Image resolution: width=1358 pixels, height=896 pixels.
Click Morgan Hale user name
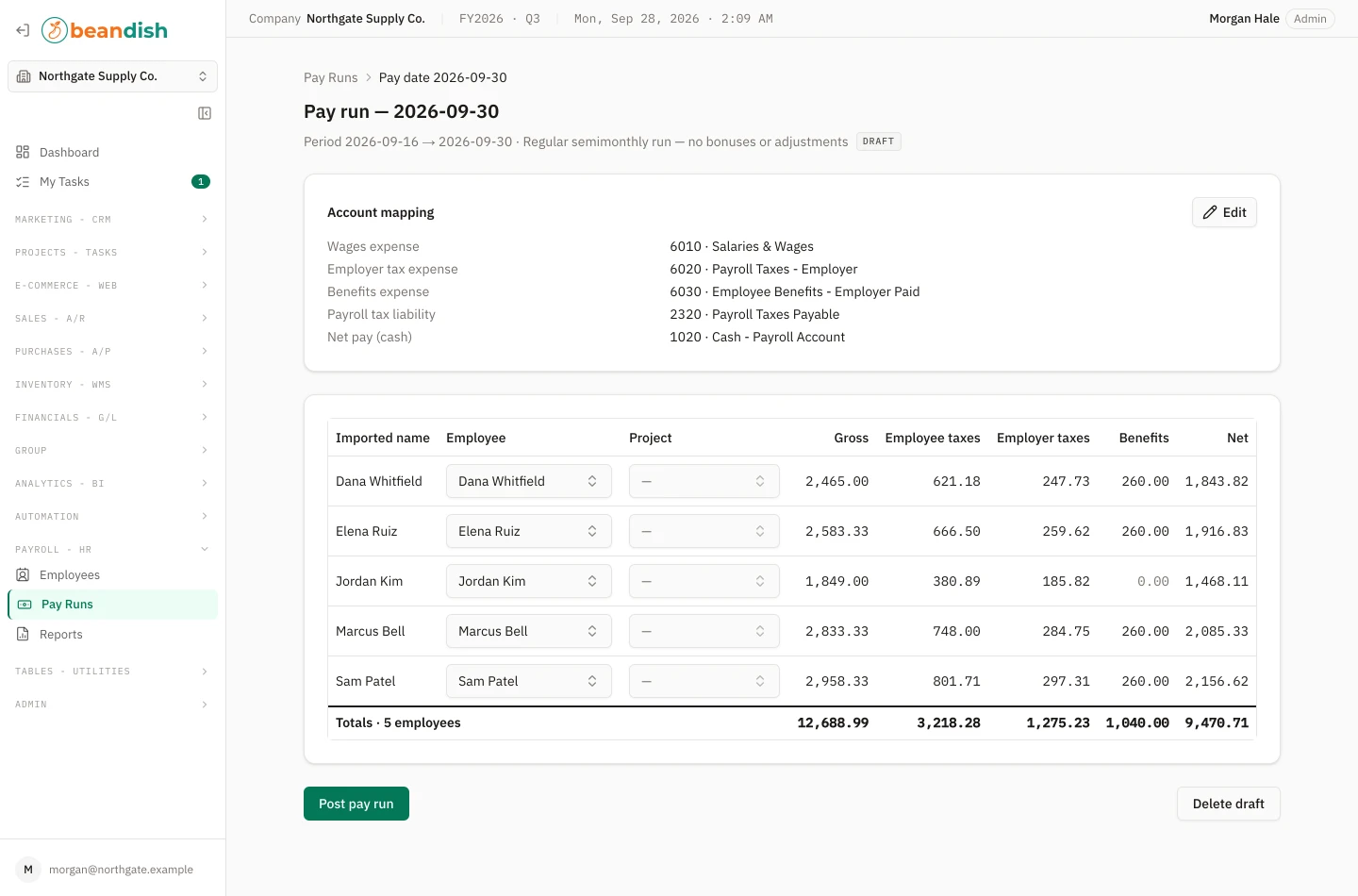(x=1244, y=19)
